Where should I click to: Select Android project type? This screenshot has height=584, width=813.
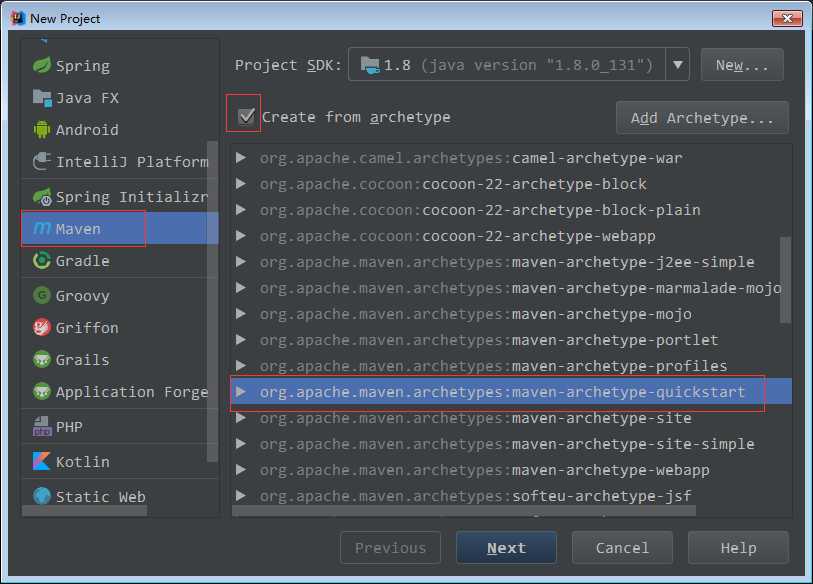tap(114, 130)
